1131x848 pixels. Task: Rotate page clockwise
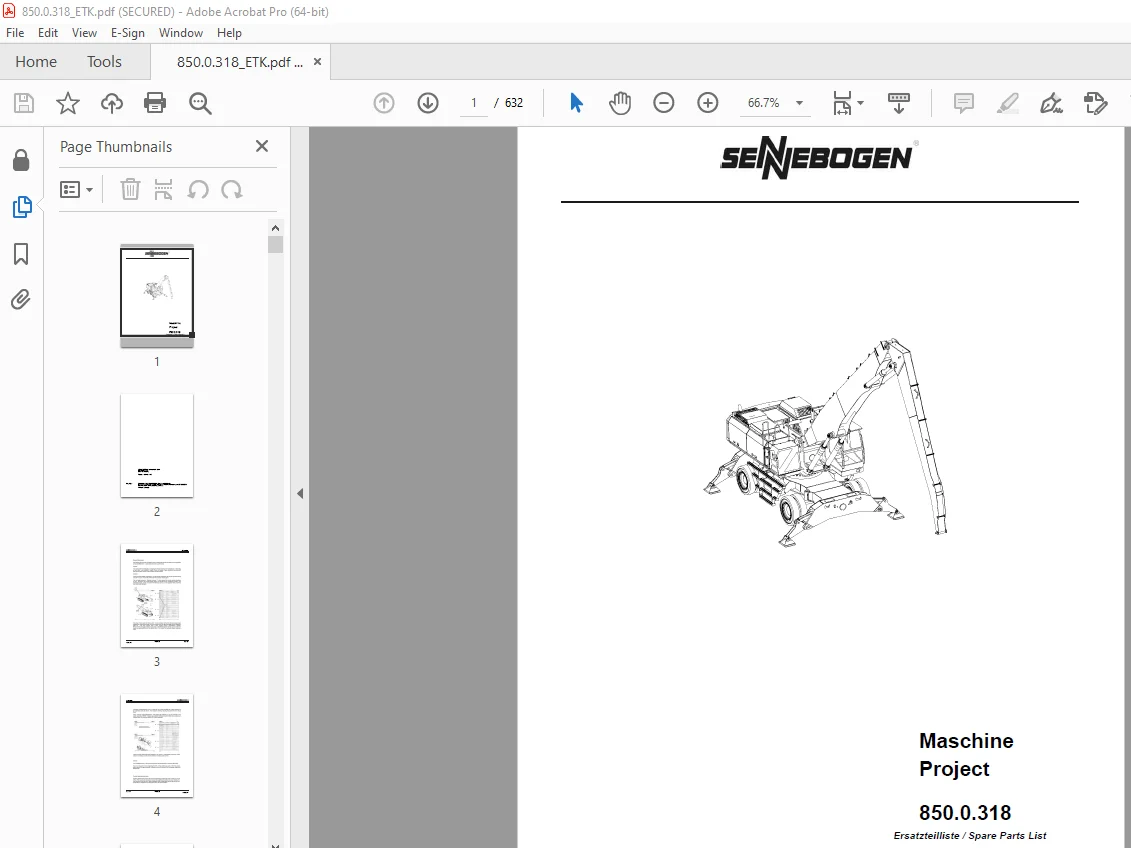pyautogui.click(x=232, y=190)
